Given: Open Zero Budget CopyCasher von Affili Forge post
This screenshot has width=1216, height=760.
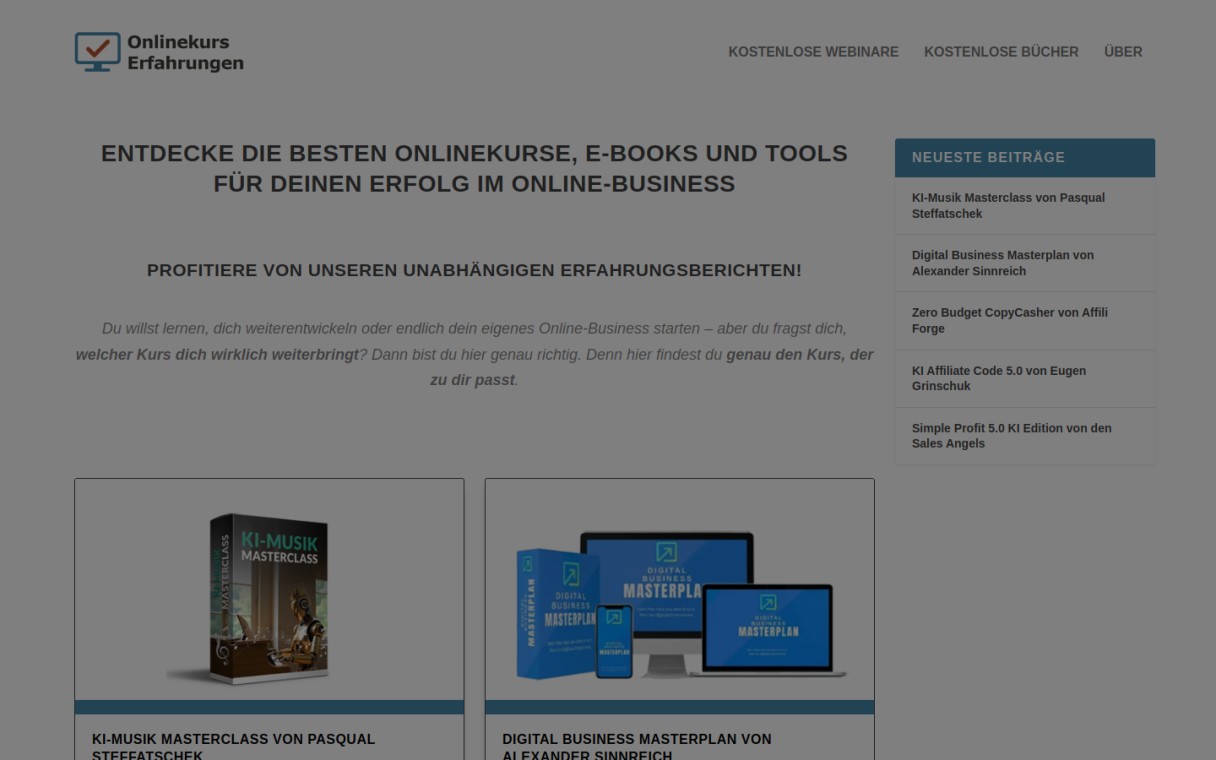Looking at the screenshot, I should pyautogui.click(x=1010, y=320).
